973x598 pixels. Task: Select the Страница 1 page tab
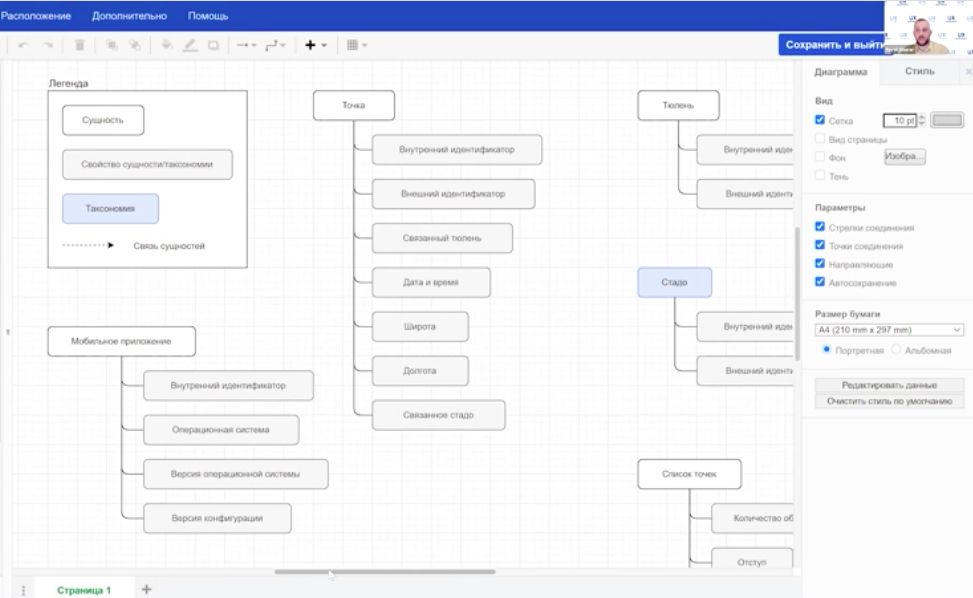(x=84, y=590)
